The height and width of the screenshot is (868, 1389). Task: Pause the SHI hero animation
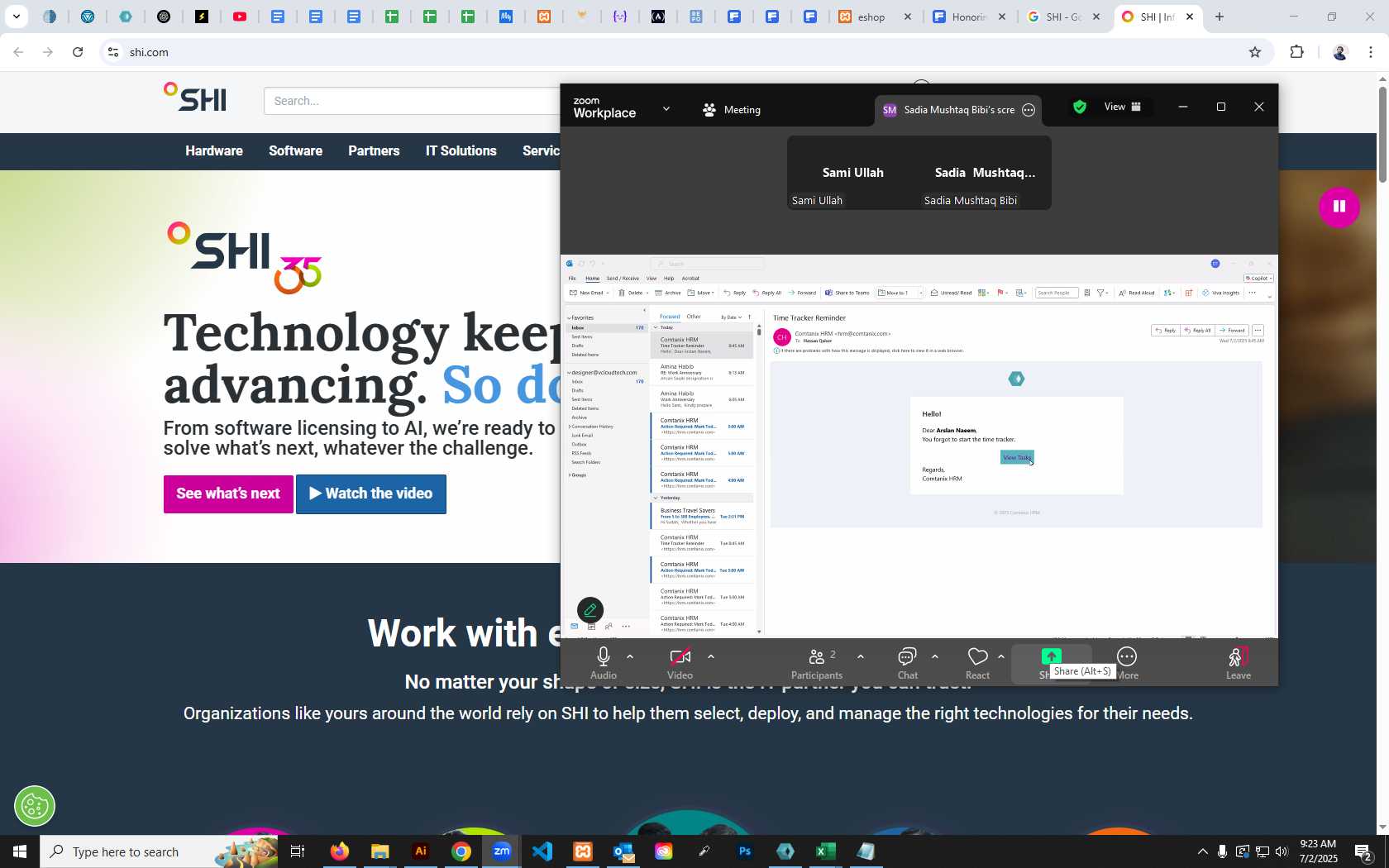[1339, 207]
